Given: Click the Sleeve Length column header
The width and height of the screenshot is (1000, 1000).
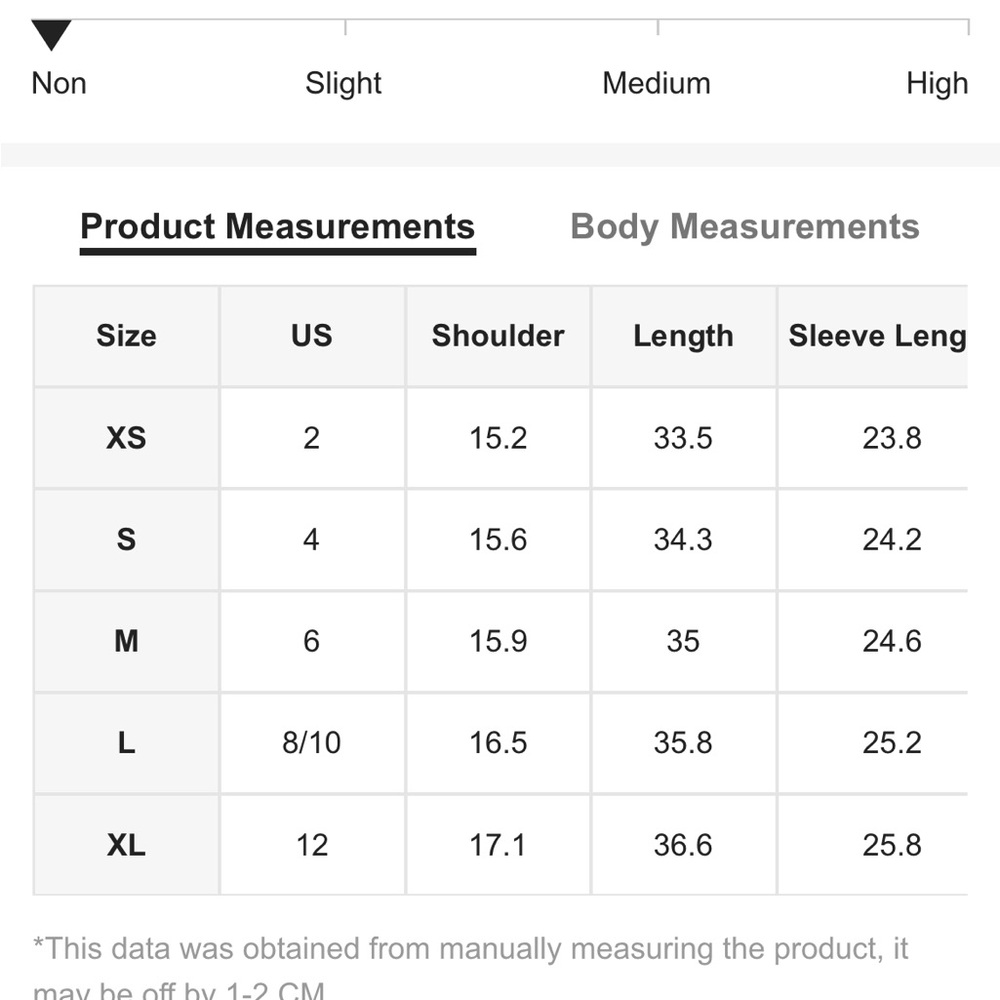Looking at the screenshot, I should click(x=873, y=336).
